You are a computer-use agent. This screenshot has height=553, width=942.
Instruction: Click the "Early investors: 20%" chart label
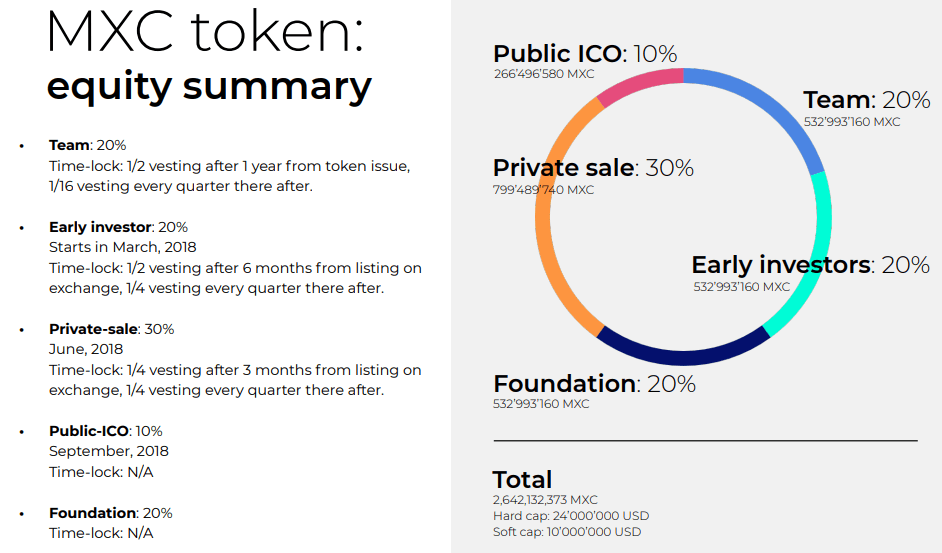[810, 265]
